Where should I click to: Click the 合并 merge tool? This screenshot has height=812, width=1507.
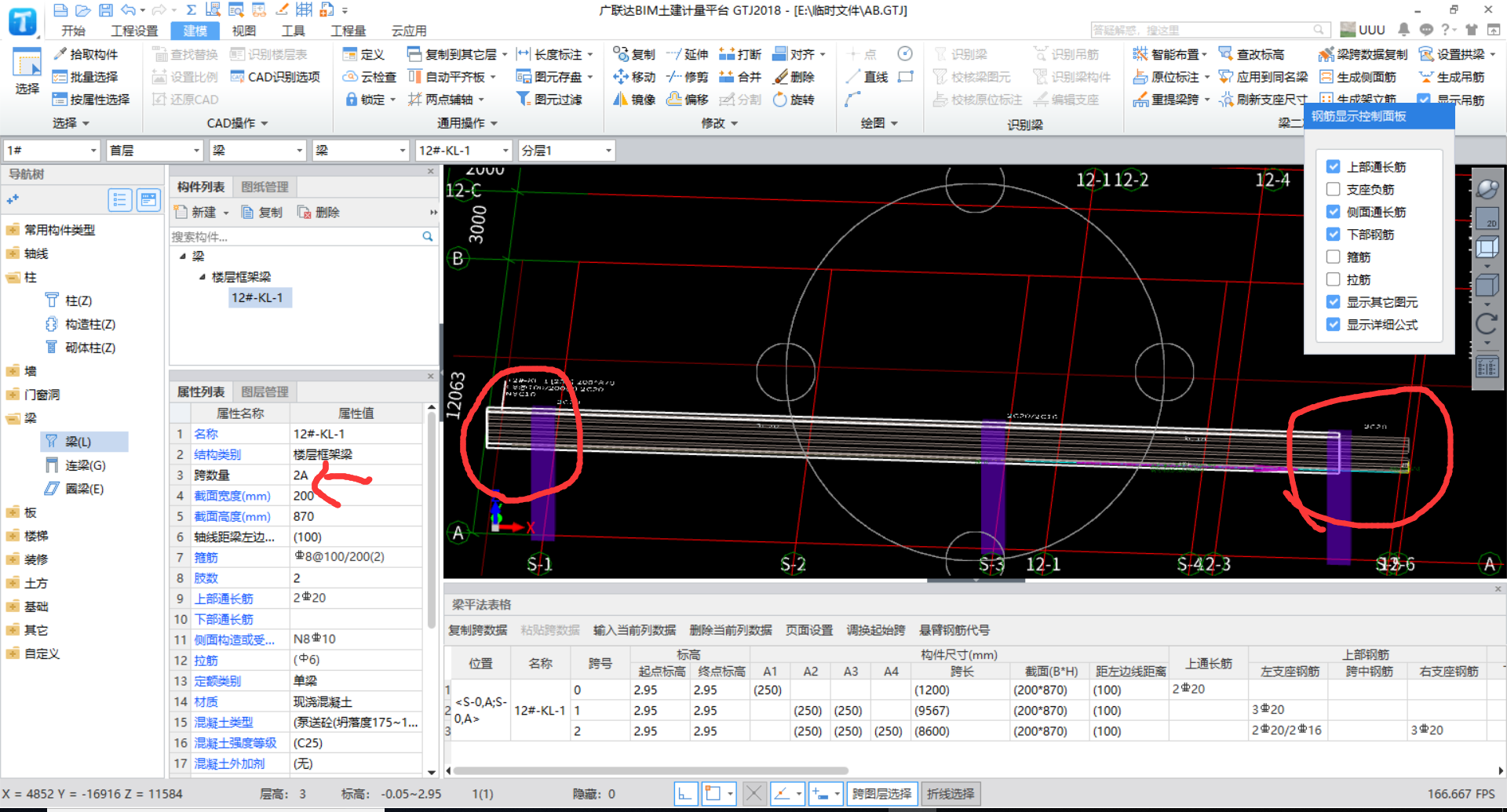click(x=739, y=77)
